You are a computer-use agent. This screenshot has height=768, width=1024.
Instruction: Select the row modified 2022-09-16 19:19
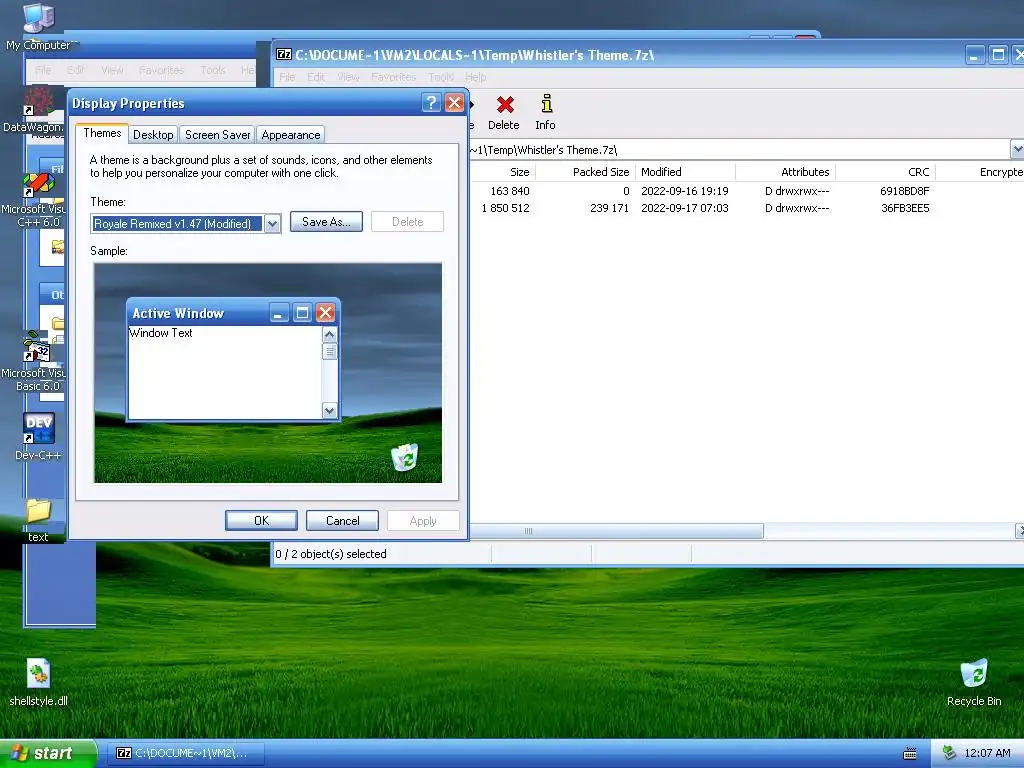click(746, 191)
